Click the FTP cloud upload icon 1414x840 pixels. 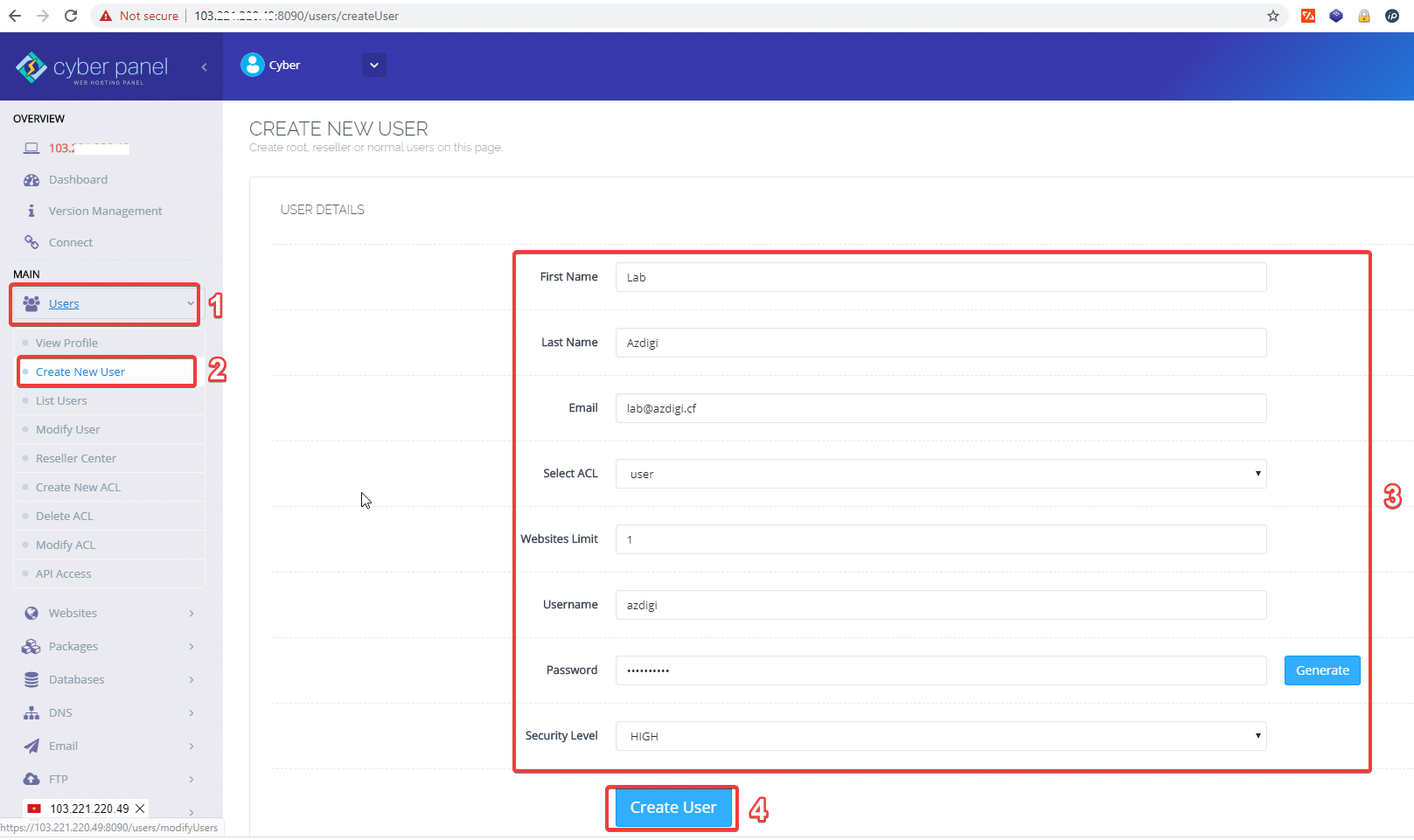point(31,780)
